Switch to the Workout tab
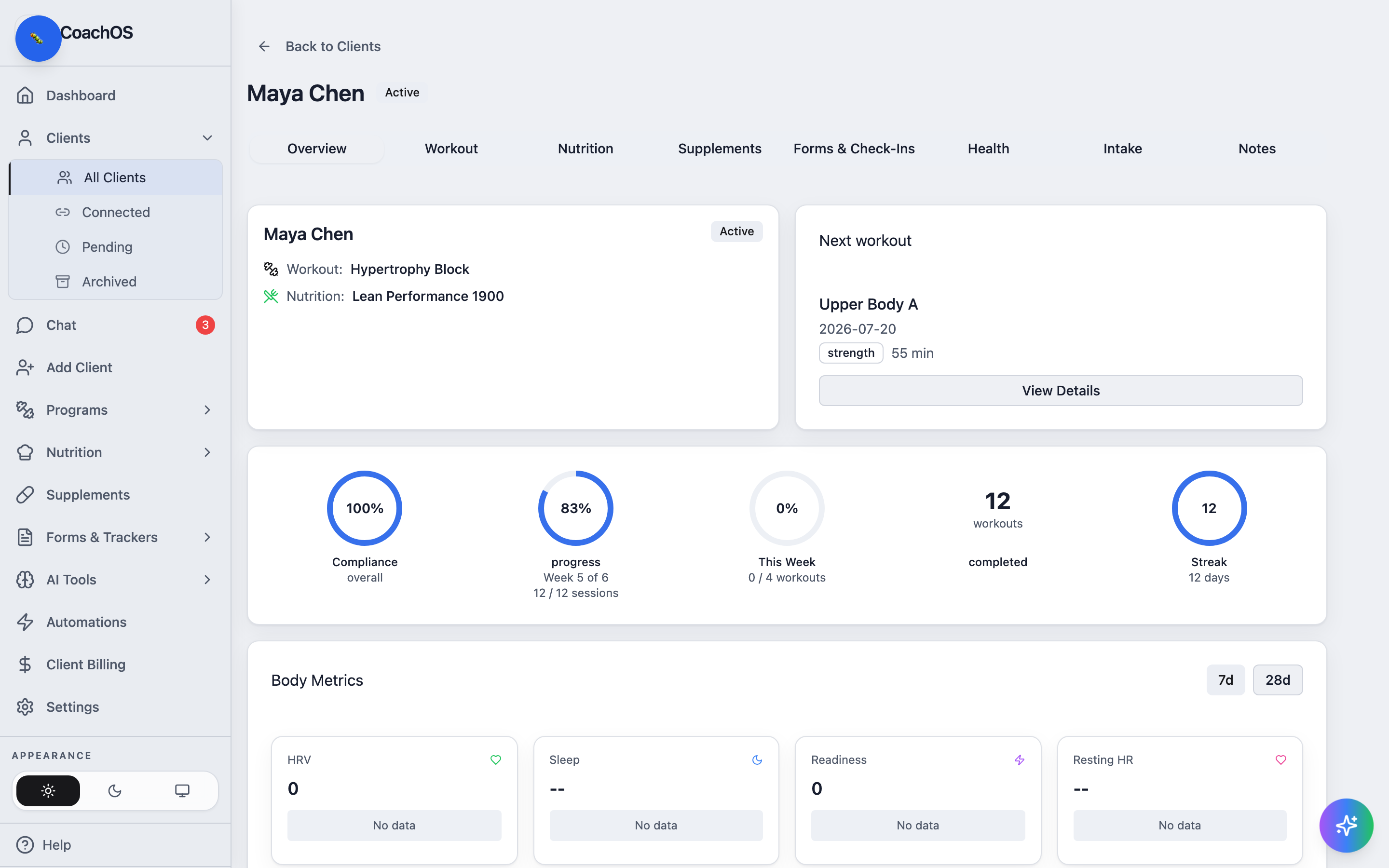 tap(451, 149)
